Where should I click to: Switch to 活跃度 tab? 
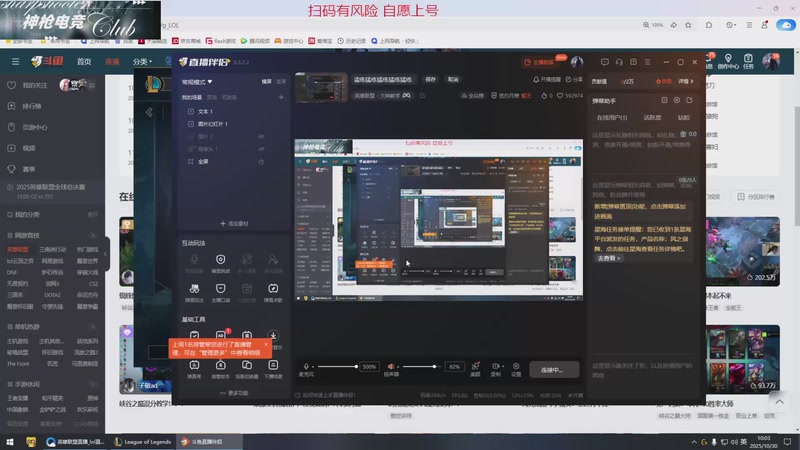click(x=652, y=117)
